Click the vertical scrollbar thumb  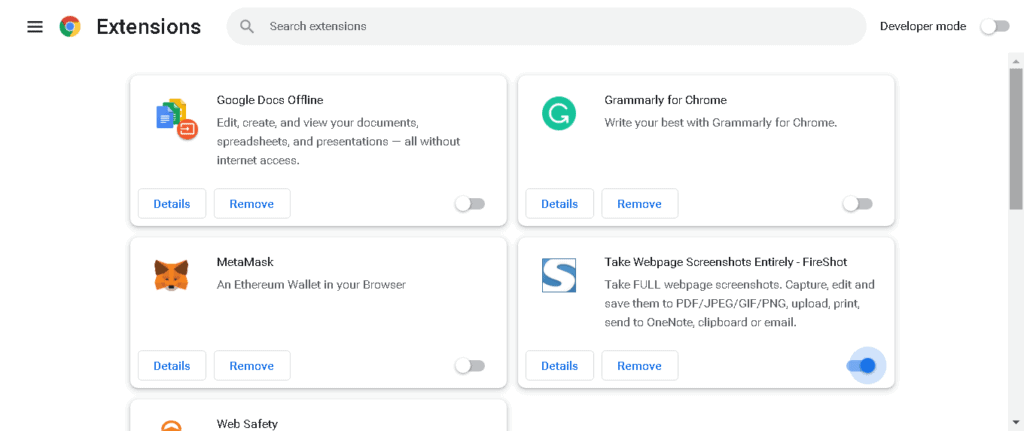coord(1016,139)
